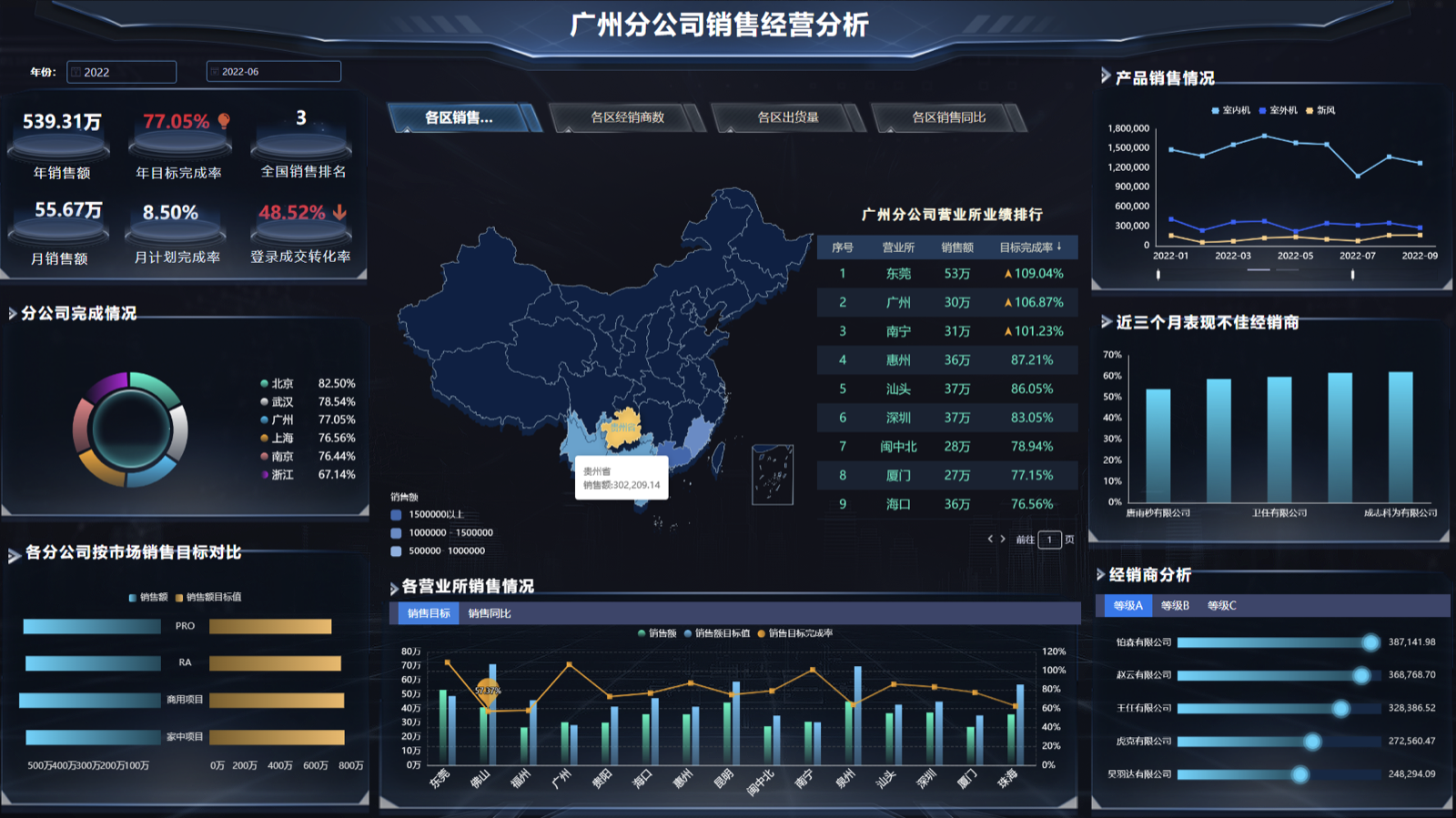
Task: Click 东莞 in the ranking table
Action: tap(898, 274)
